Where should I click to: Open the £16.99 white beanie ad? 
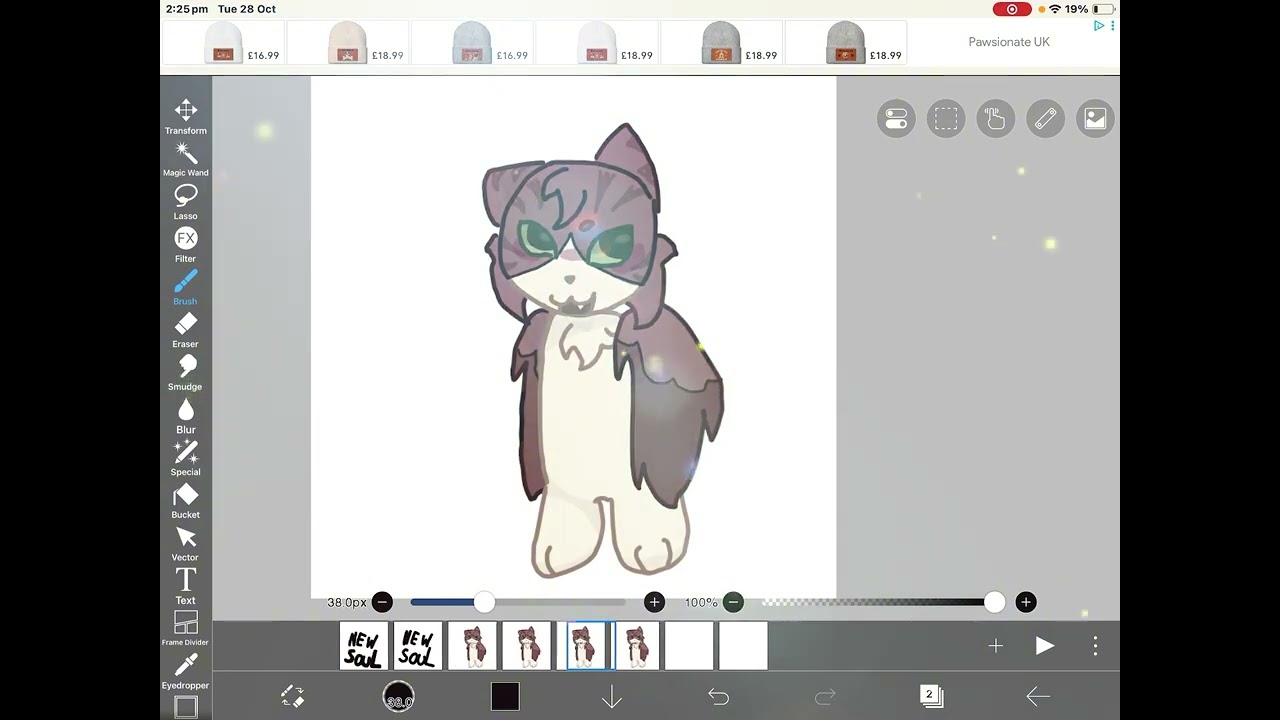coord(225,43)
